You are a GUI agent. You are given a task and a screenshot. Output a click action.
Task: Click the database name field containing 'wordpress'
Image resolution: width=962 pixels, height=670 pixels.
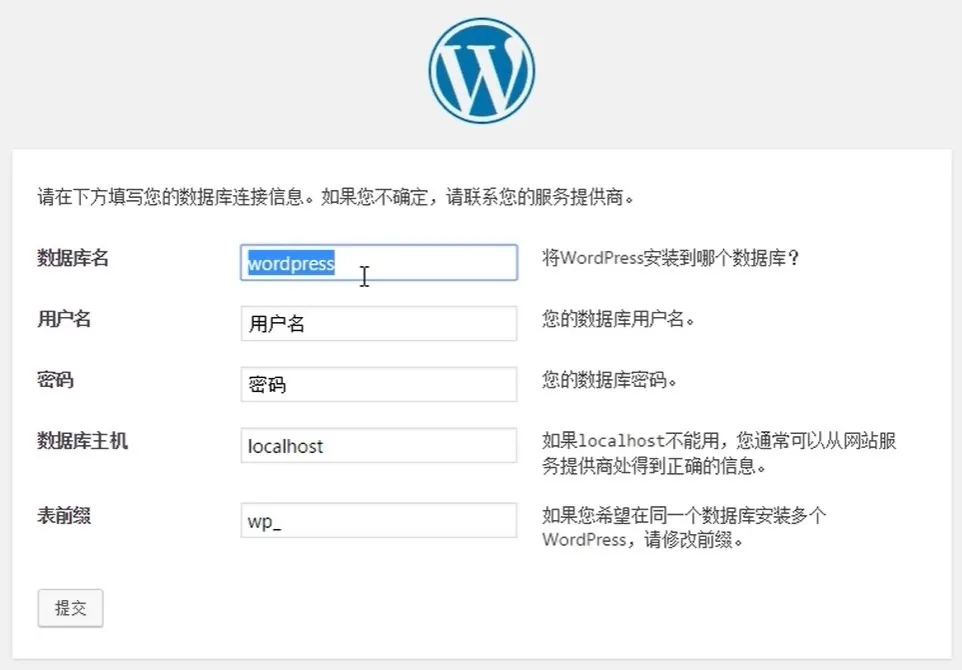click(378, 263)
